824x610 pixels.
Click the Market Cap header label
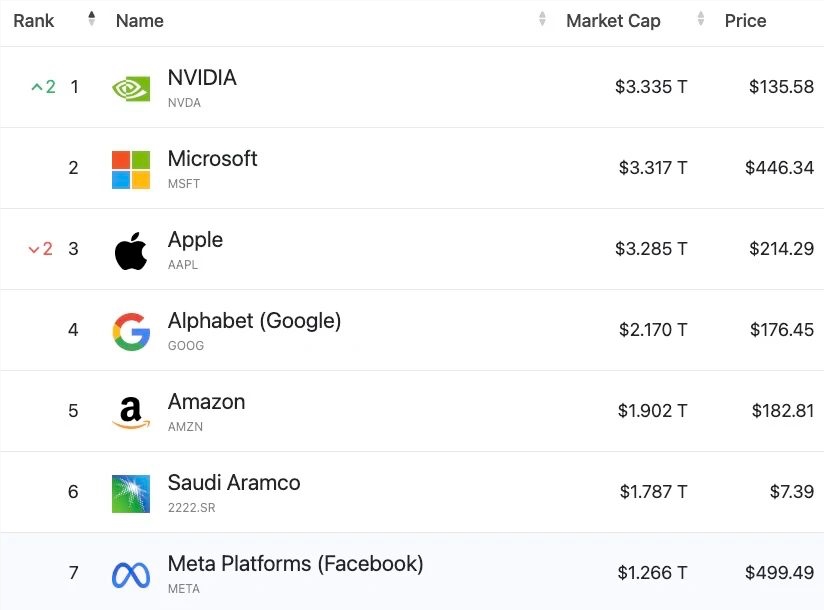pos(613,21)
